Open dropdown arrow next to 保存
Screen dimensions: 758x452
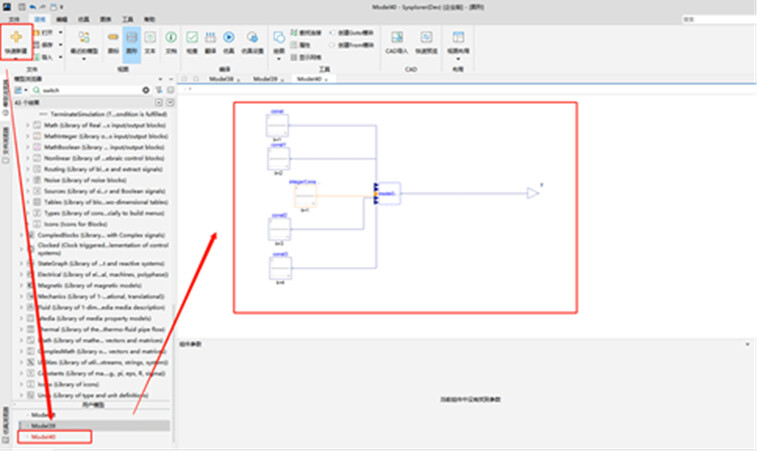pyautogui.click(x=60, y=44)
